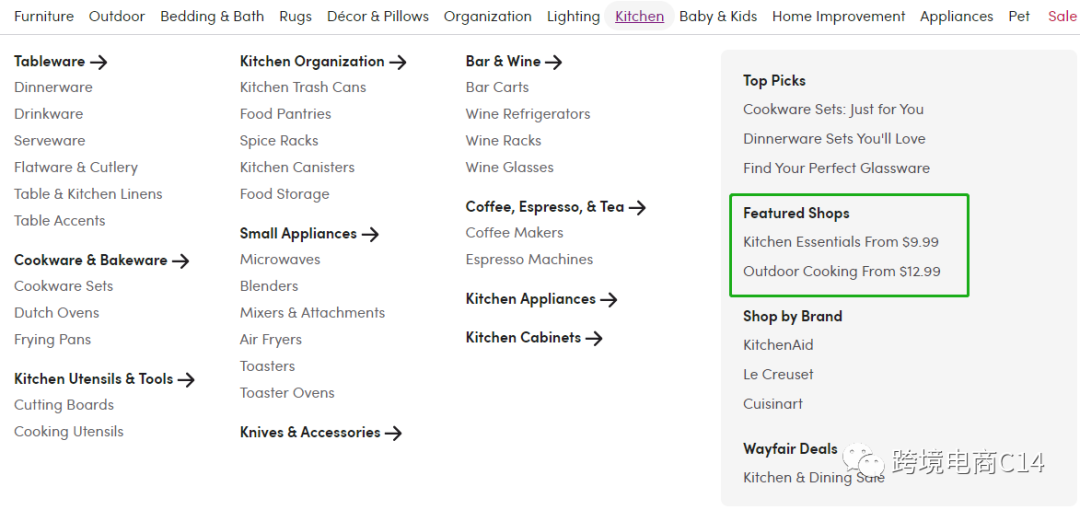Click the arrow next to Bar & Wine
Viewport: 1080px width, 510px height.
[x=554, y=62]
